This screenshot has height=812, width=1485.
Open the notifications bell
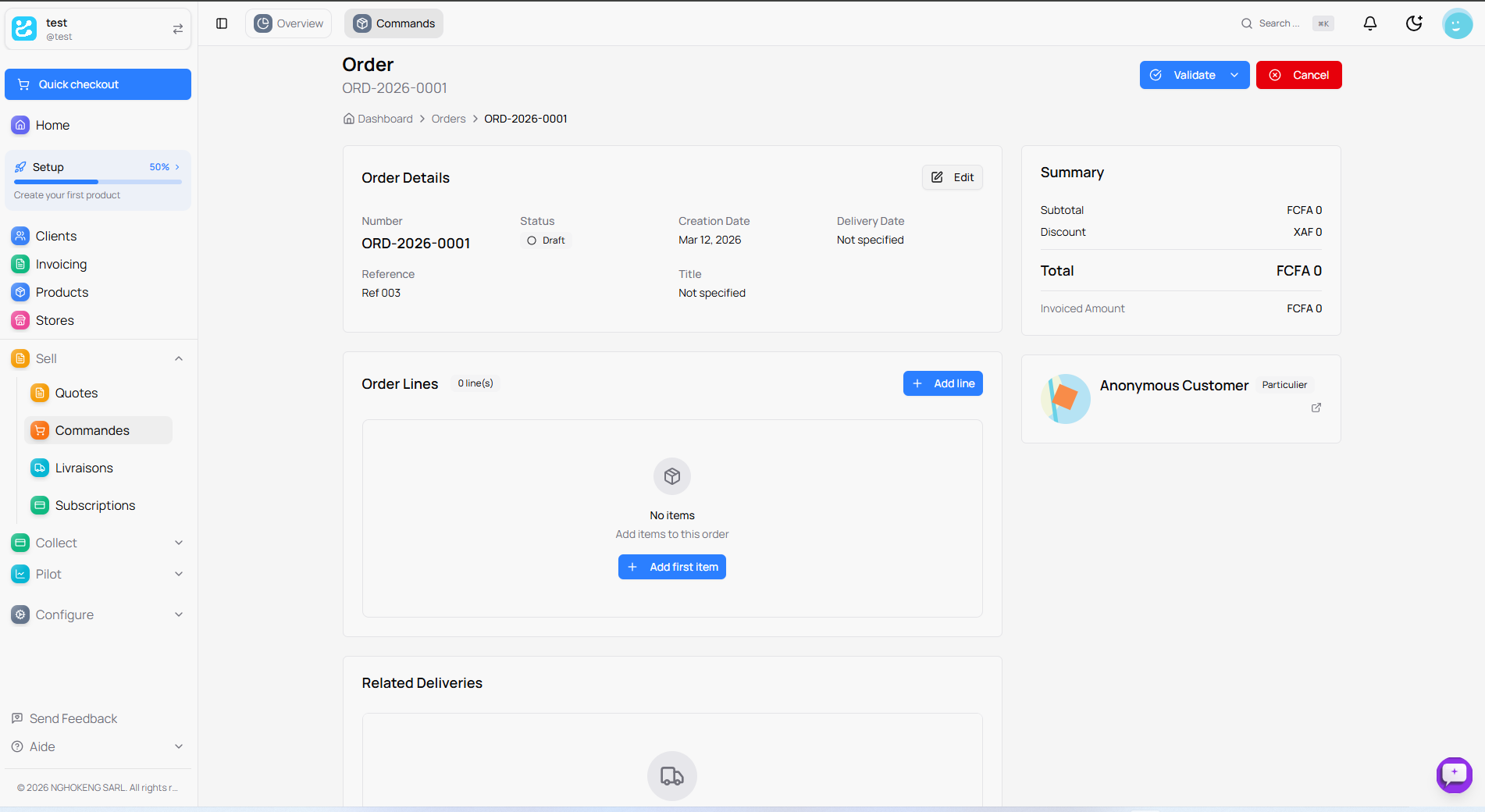pyautogui.click(x=1369, y=23)
